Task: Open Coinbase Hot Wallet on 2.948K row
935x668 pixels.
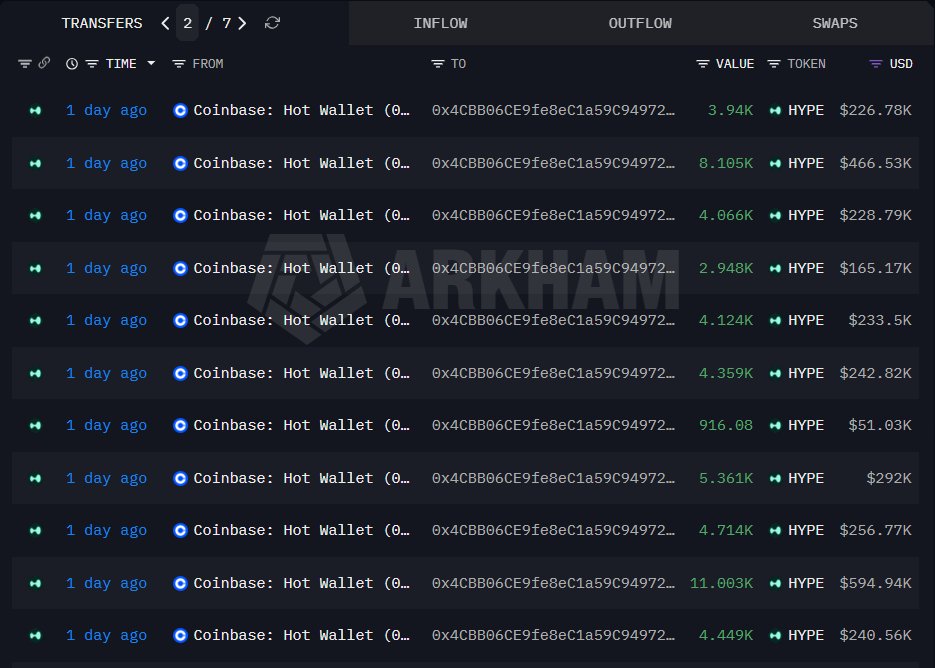Action: pyautogui.click(x=301, y=268)
